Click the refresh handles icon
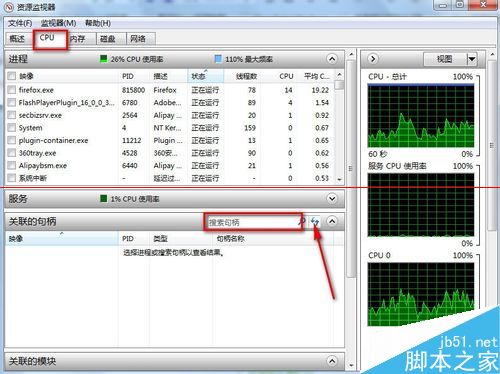This screenshot has height=374, width=500. [315, 222]
